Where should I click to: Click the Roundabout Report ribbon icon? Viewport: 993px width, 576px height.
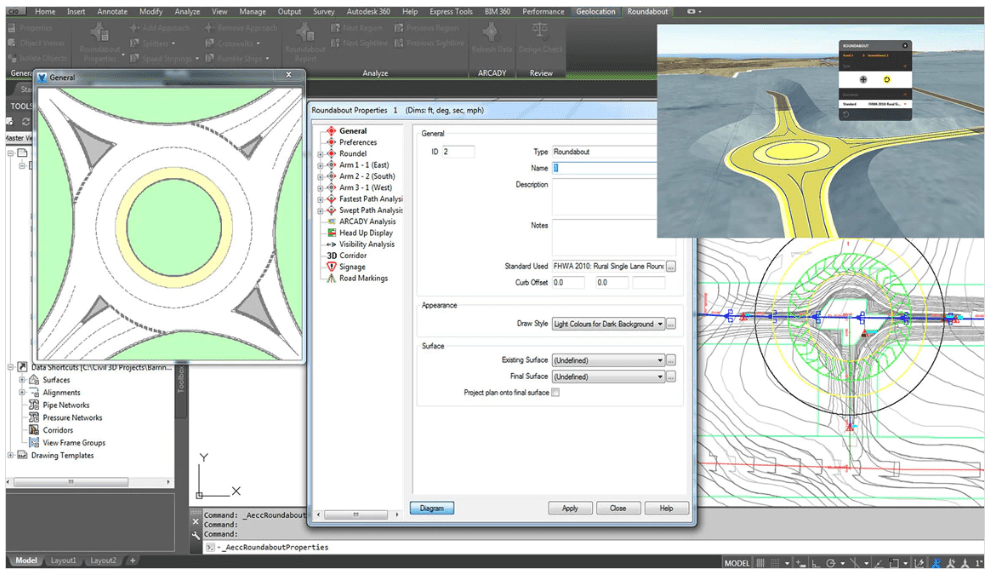[x=305, y=31]
